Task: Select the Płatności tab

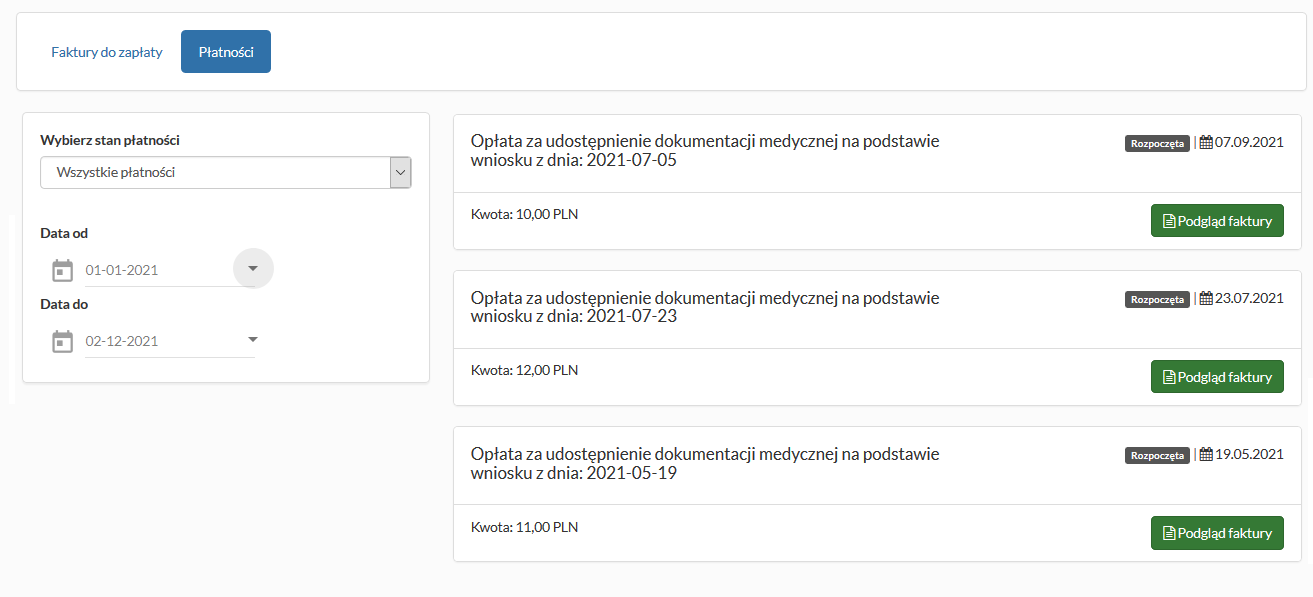Action: (x=226, y=52)
